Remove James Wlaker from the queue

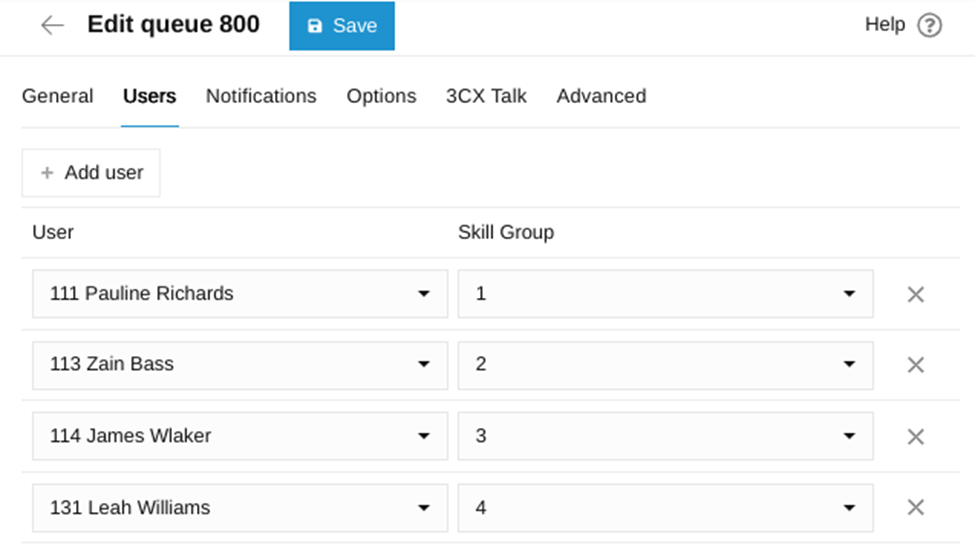pyautogui.click(x=915, y=436)
